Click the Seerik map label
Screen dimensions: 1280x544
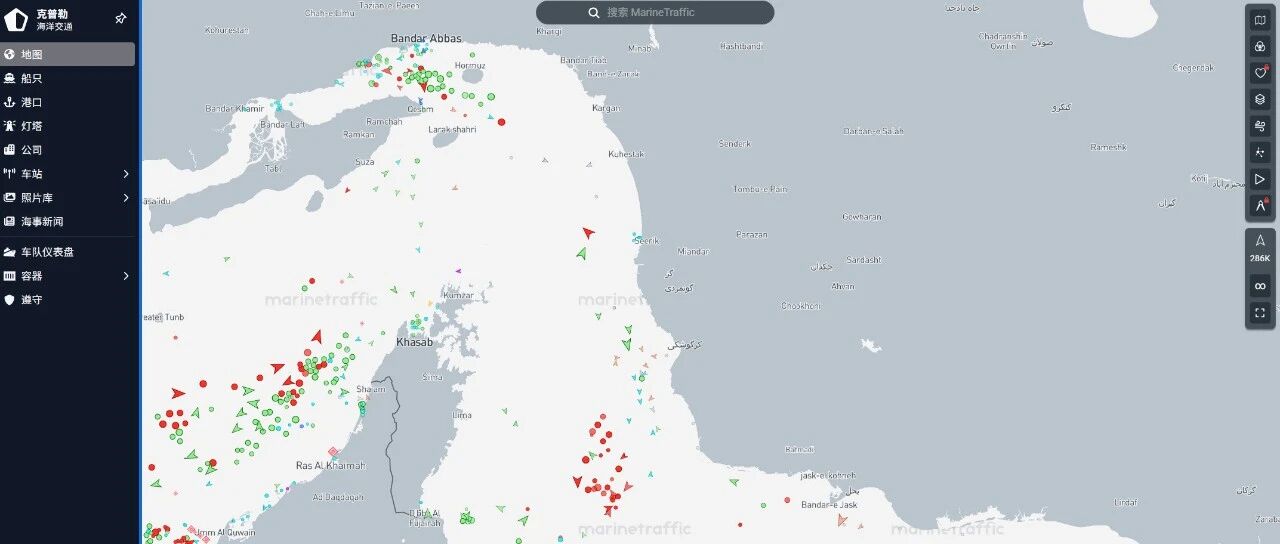point(648,240)
